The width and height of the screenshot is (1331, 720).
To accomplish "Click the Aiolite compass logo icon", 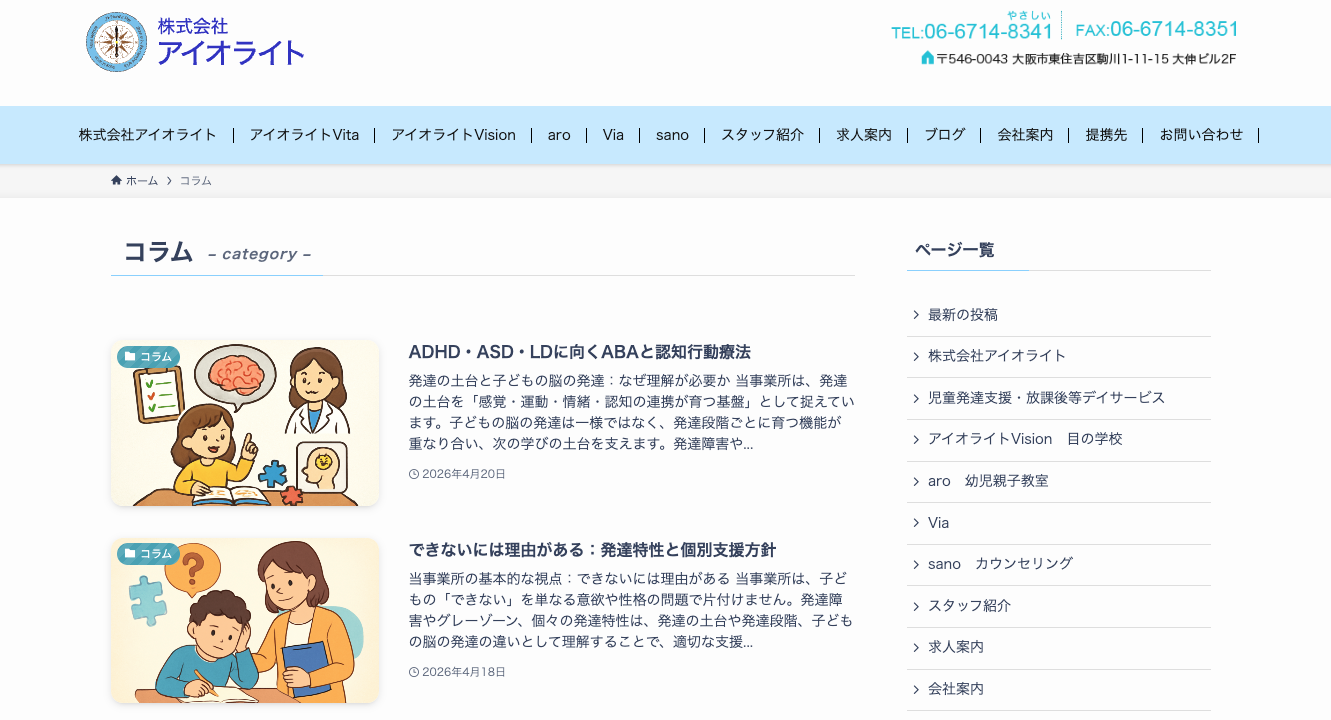I will (117, 42).
